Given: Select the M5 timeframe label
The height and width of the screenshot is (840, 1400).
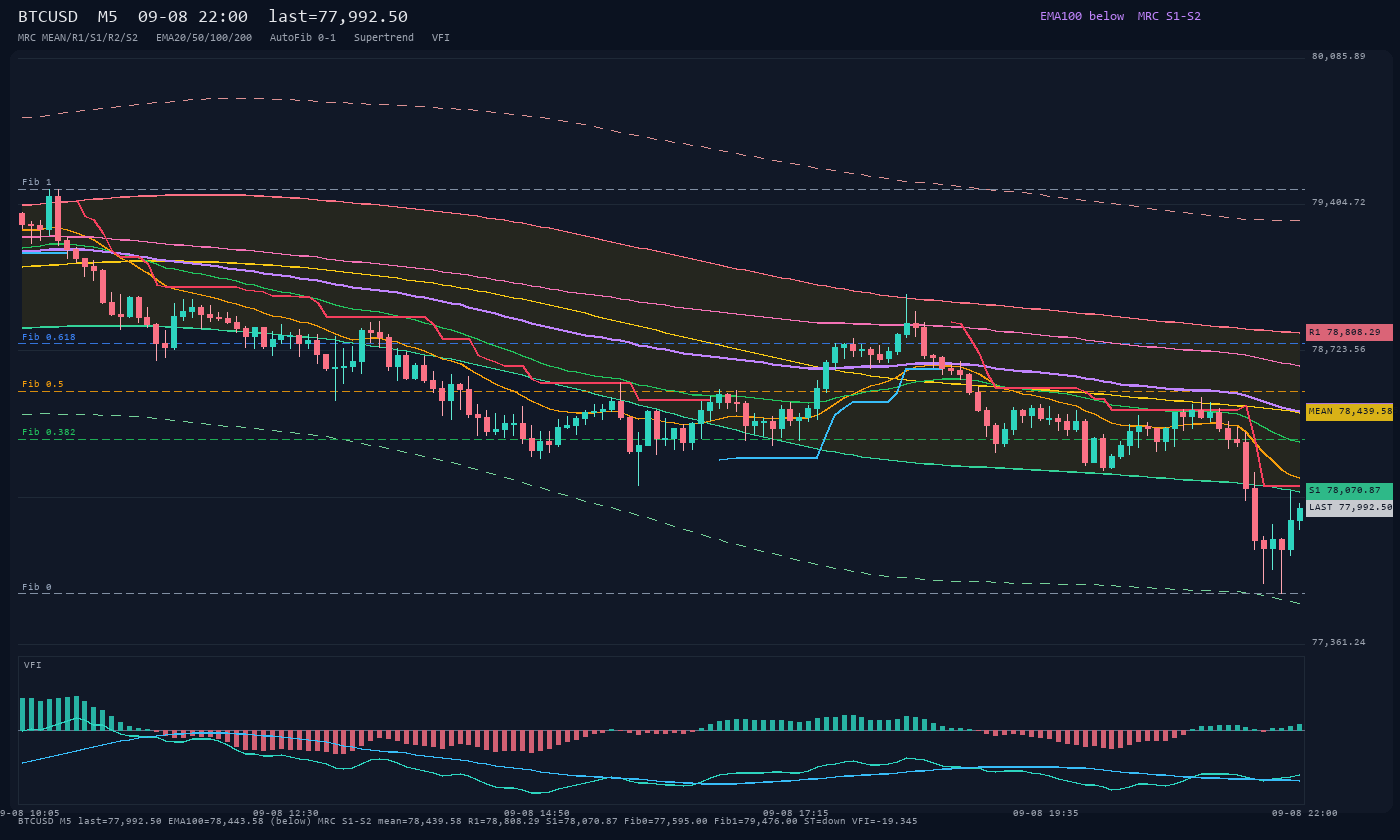Looking at the screenshot, I should tap(107, 16).
